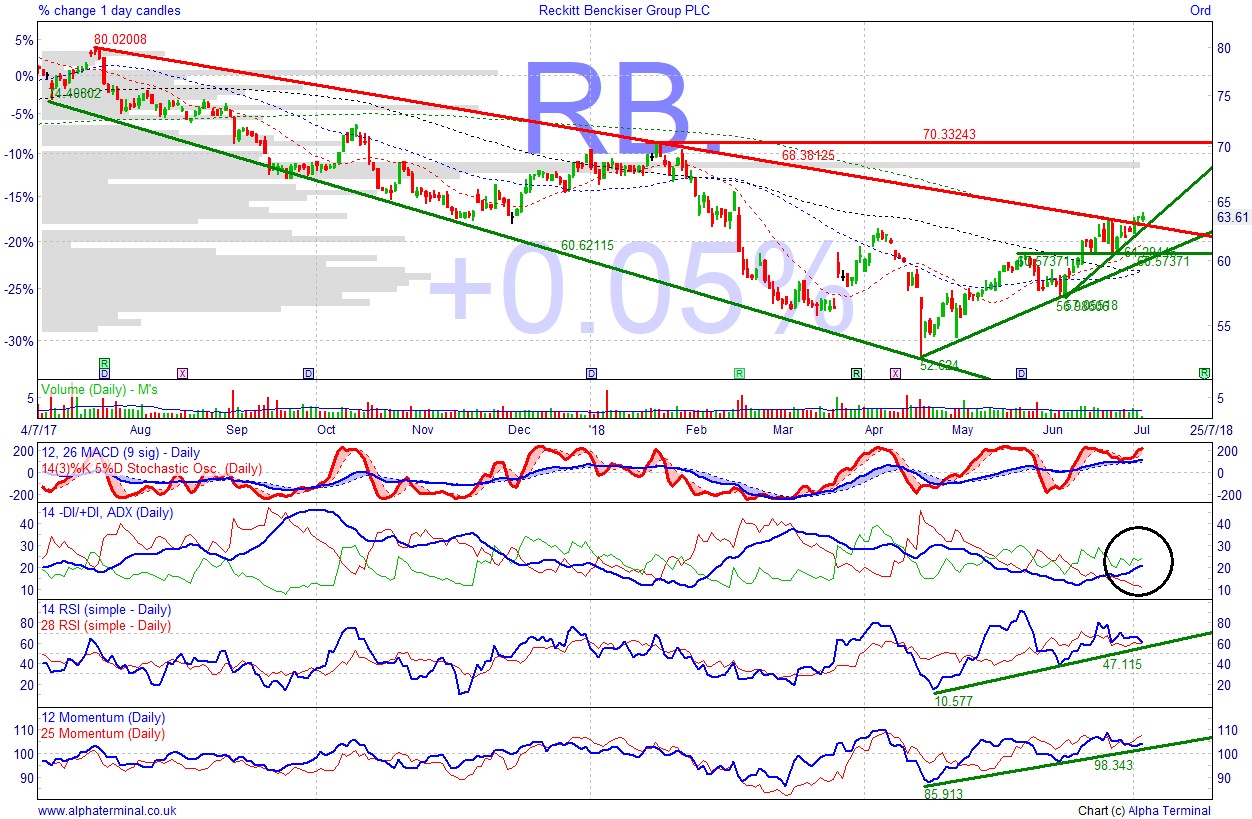Click the "R" results marker near April
Image resolution: width=1252 pixels, height=819 pixels.
click(856, 372)
